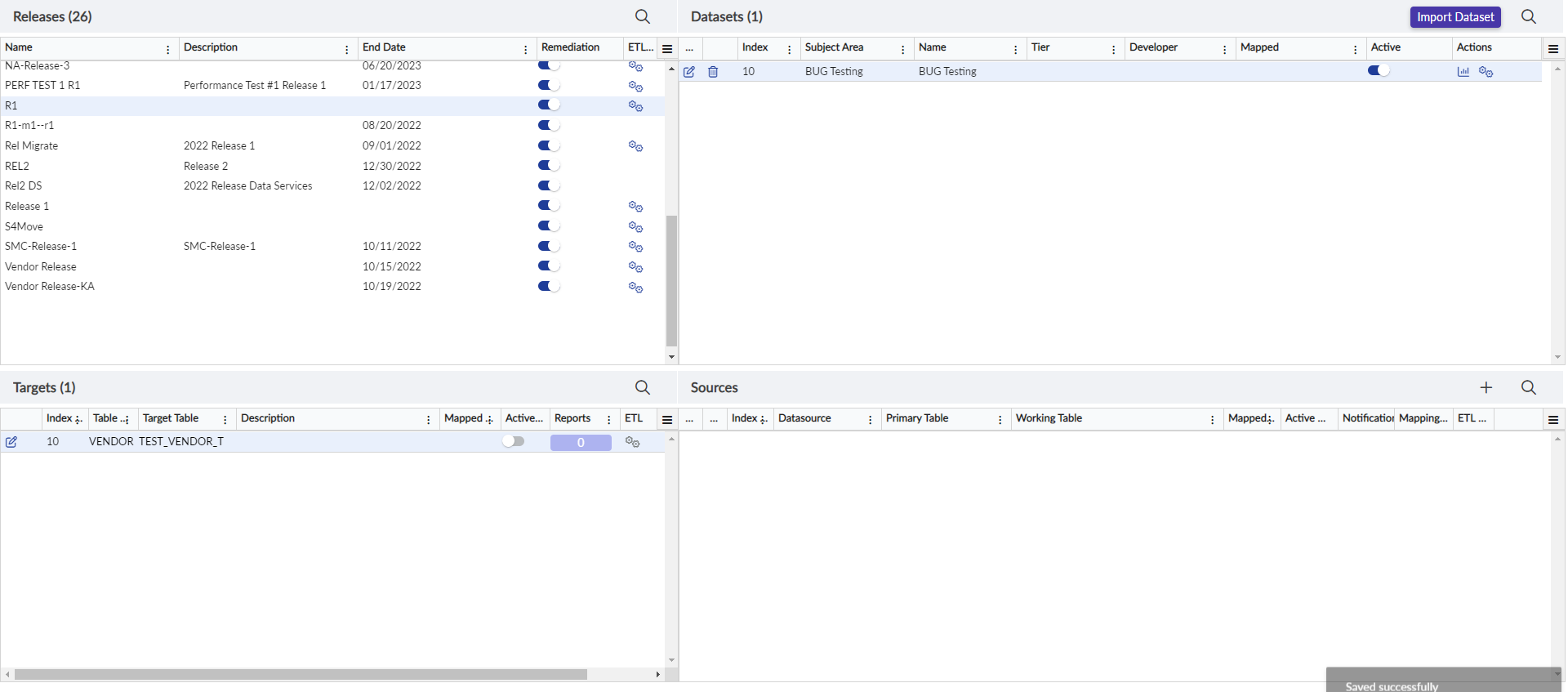The height and width of the screenshot is (692, 1568).
Task: Open Releases End Date column menu
Action: (x=526, y=50)
